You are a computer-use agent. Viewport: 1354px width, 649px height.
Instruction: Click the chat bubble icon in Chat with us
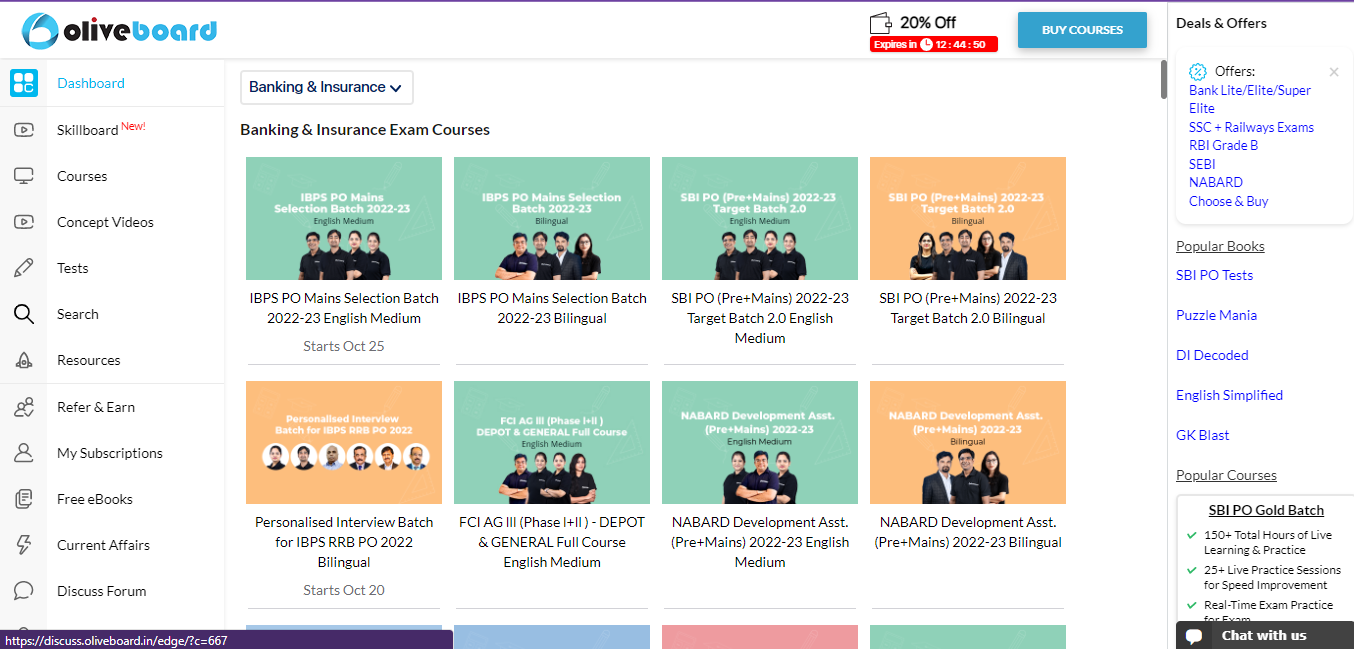click(x=1193, y=636)
